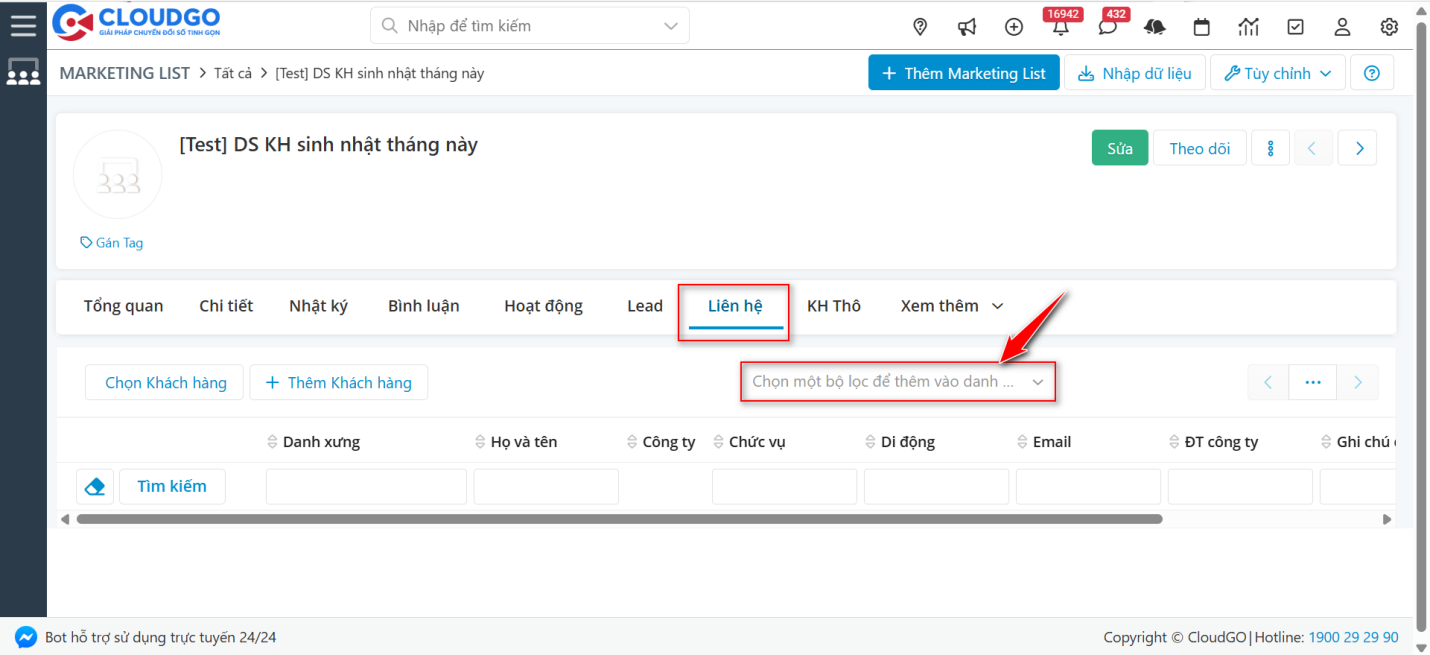Click the Họ và tên filter field
Viewport: 1430px width, 655px height.
546,486
